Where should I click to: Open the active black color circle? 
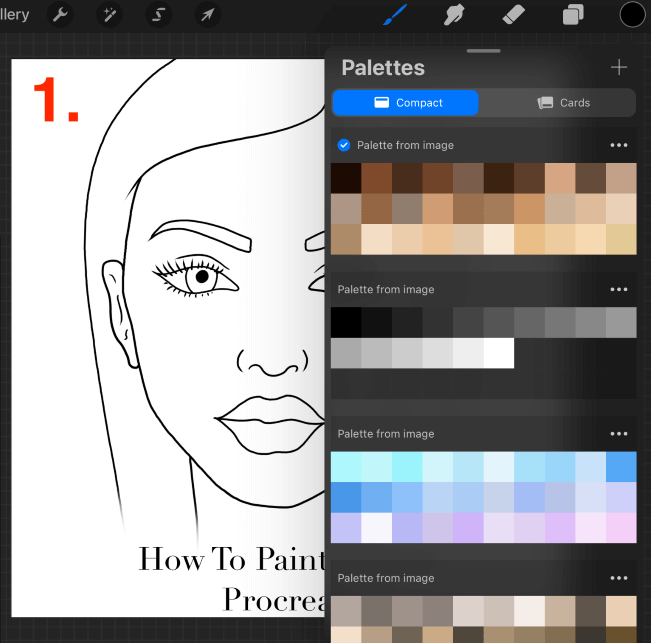632,15
